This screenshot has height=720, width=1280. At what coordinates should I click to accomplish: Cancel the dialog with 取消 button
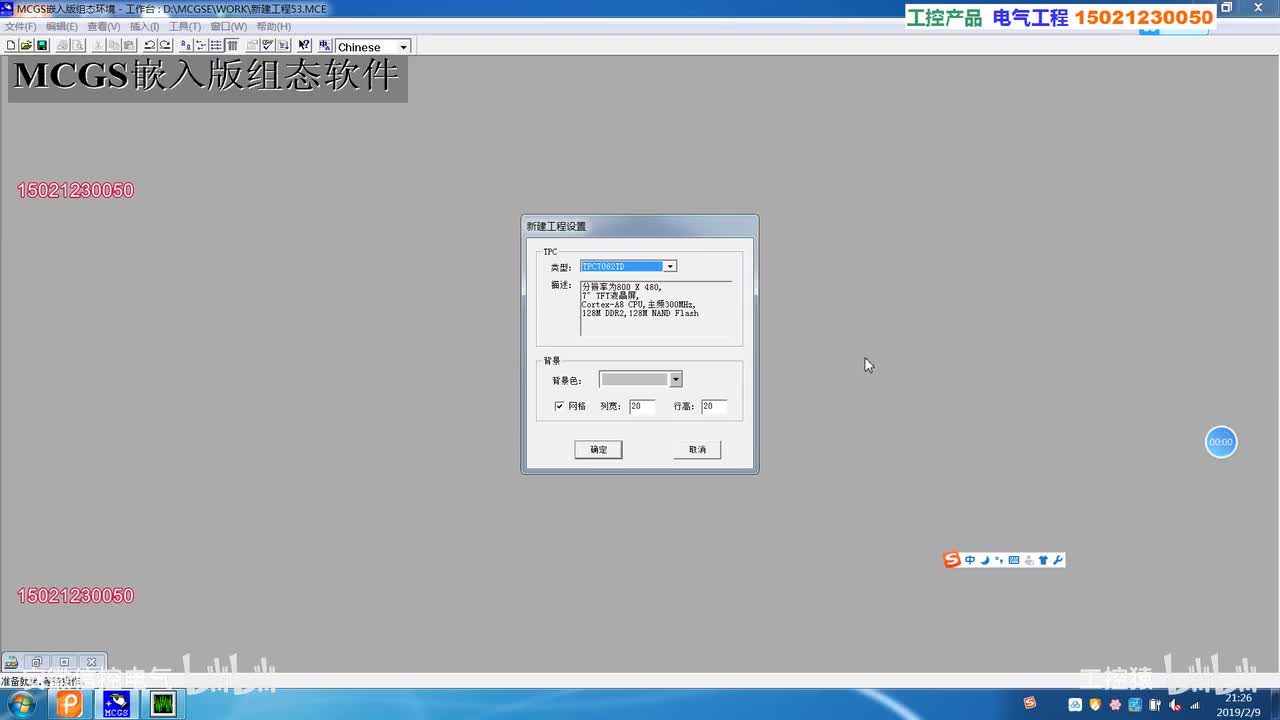(697, 450)
